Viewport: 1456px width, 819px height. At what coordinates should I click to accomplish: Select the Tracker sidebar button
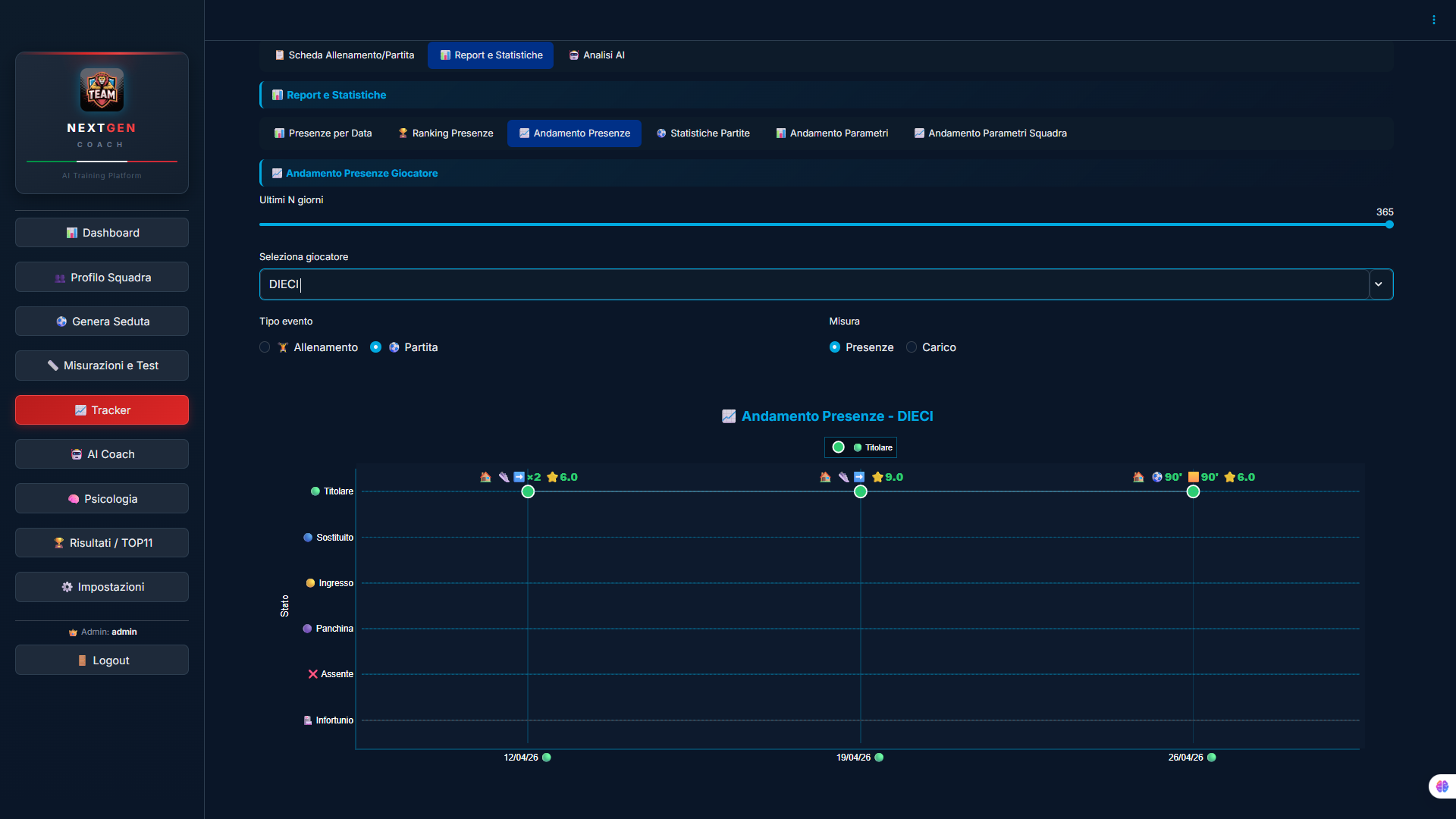click(102, 410)
